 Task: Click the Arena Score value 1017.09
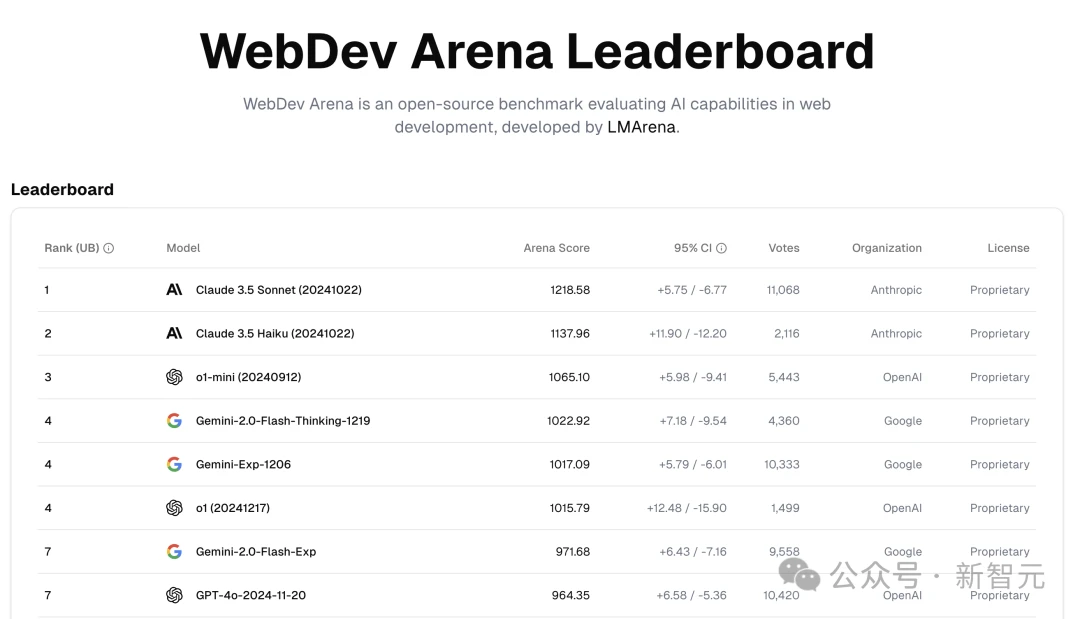click(x=570, y=464)
